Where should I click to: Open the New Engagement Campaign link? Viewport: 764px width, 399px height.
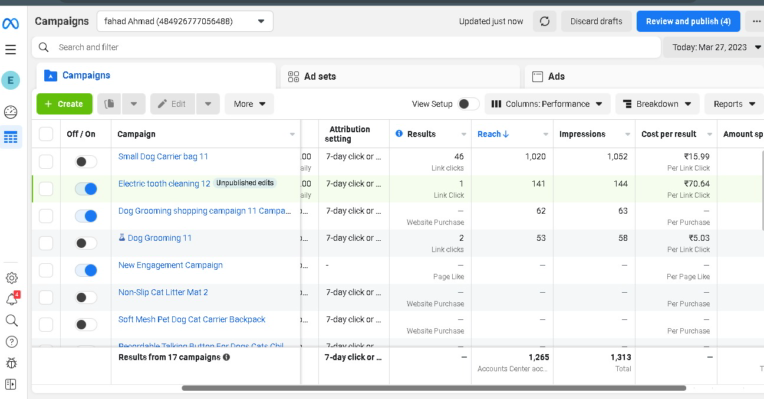170,265
